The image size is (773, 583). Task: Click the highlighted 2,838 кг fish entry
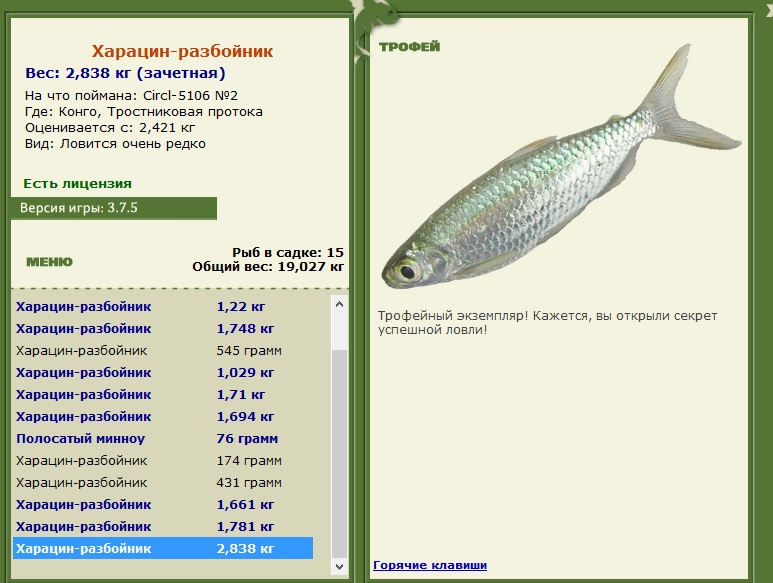[x=163, y=549]
